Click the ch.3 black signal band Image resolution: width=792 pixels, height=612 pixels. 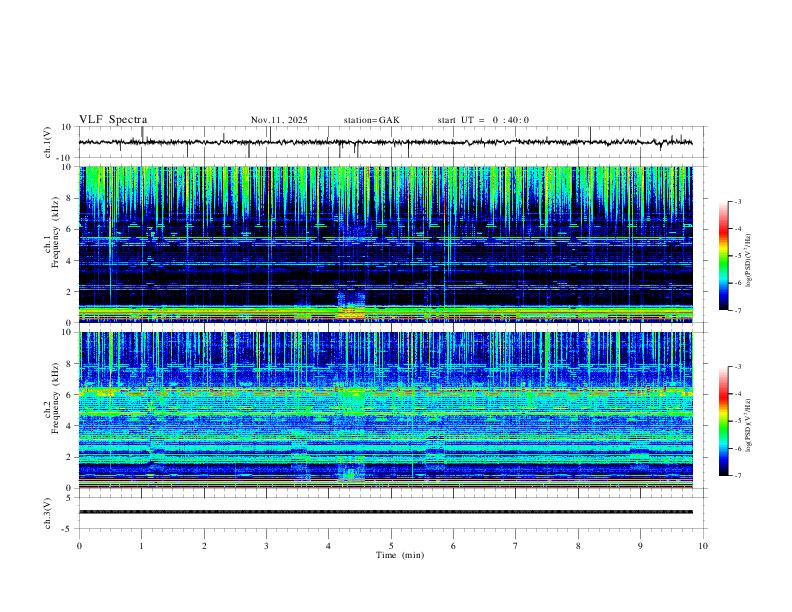tap(385, 512)
